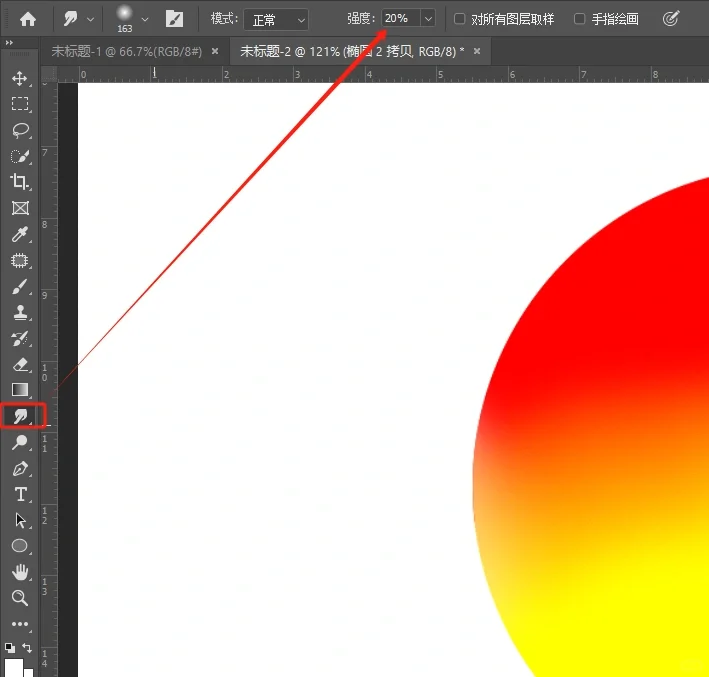Select the Pen tool

19,468
